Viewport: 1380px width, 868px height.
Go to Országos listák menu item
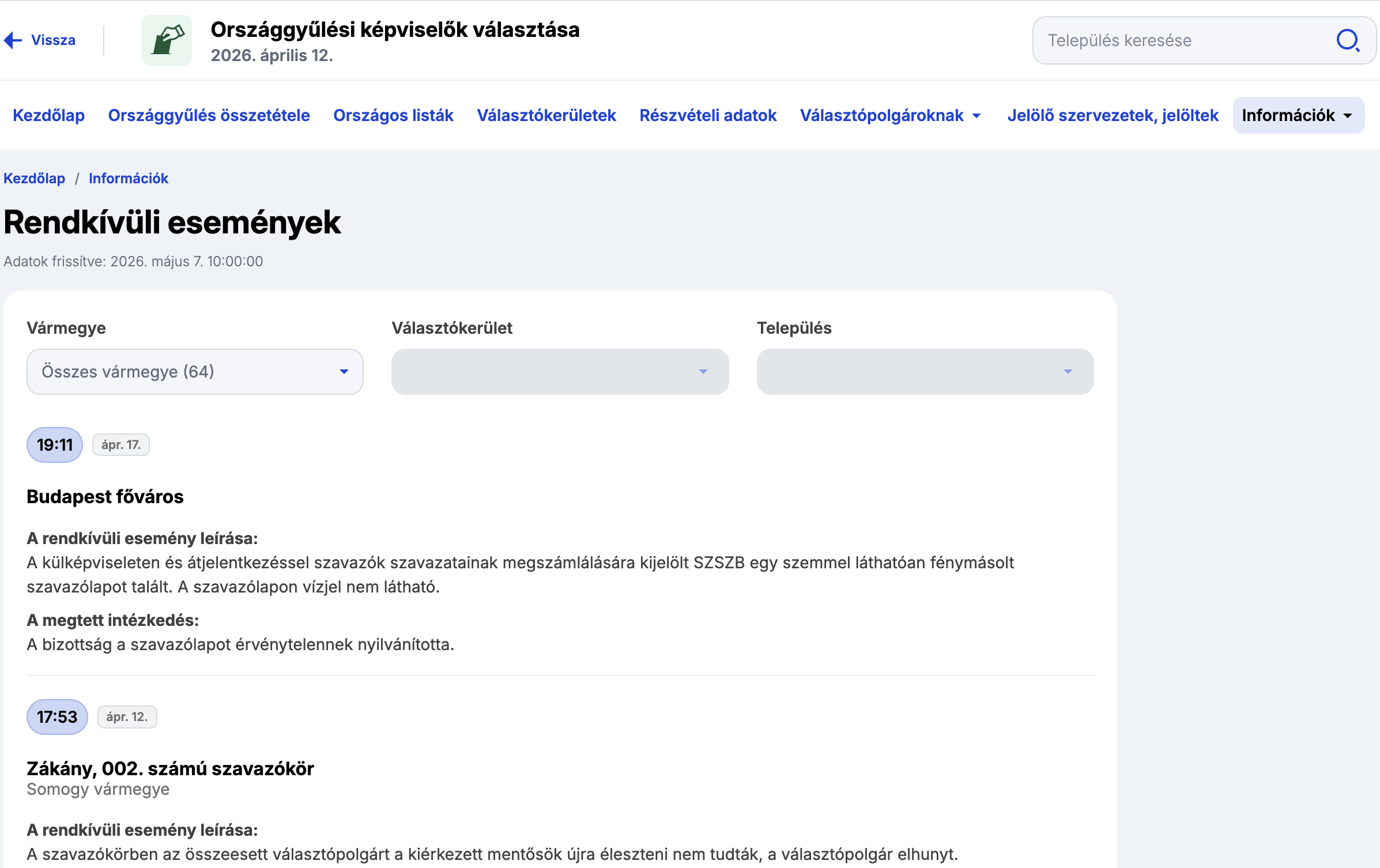pos(394,115)
